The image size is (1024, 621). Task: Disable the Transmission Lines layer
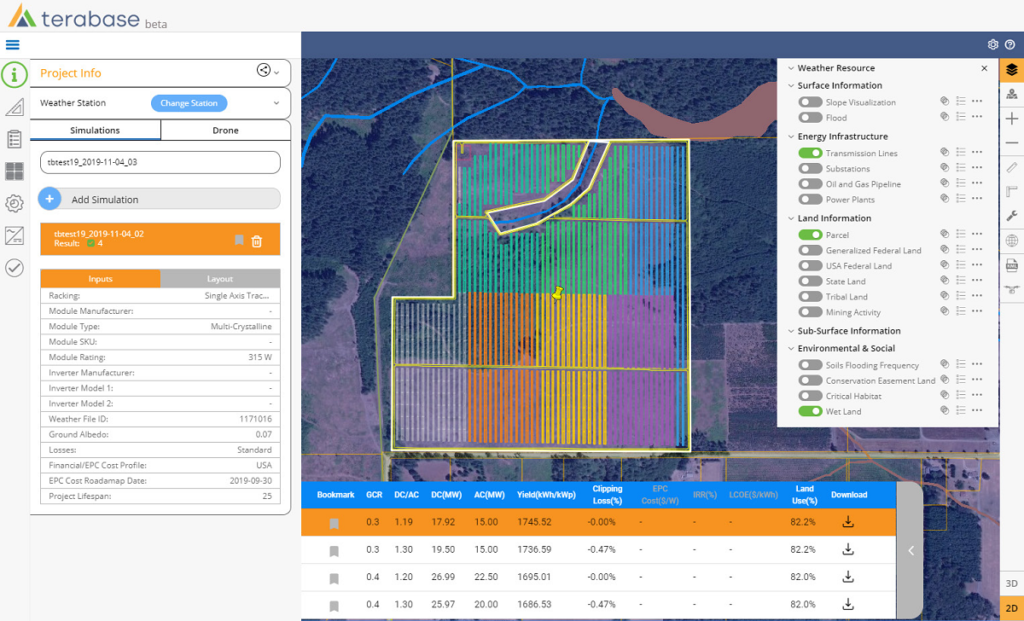click(x=810, y=153)
